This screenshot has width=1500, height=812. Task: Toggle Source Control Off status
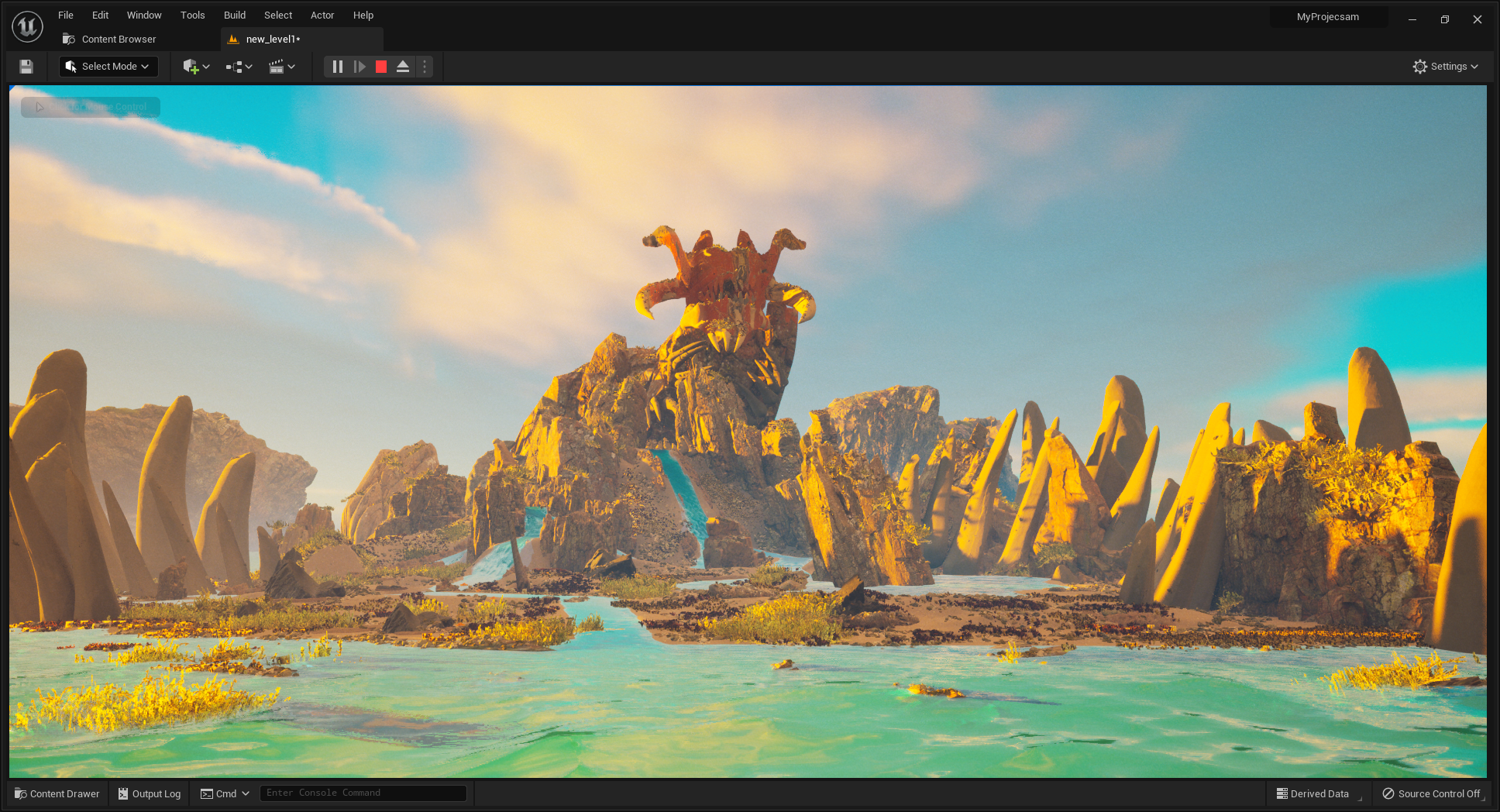pyautogui.click(x=1432, y=793)
